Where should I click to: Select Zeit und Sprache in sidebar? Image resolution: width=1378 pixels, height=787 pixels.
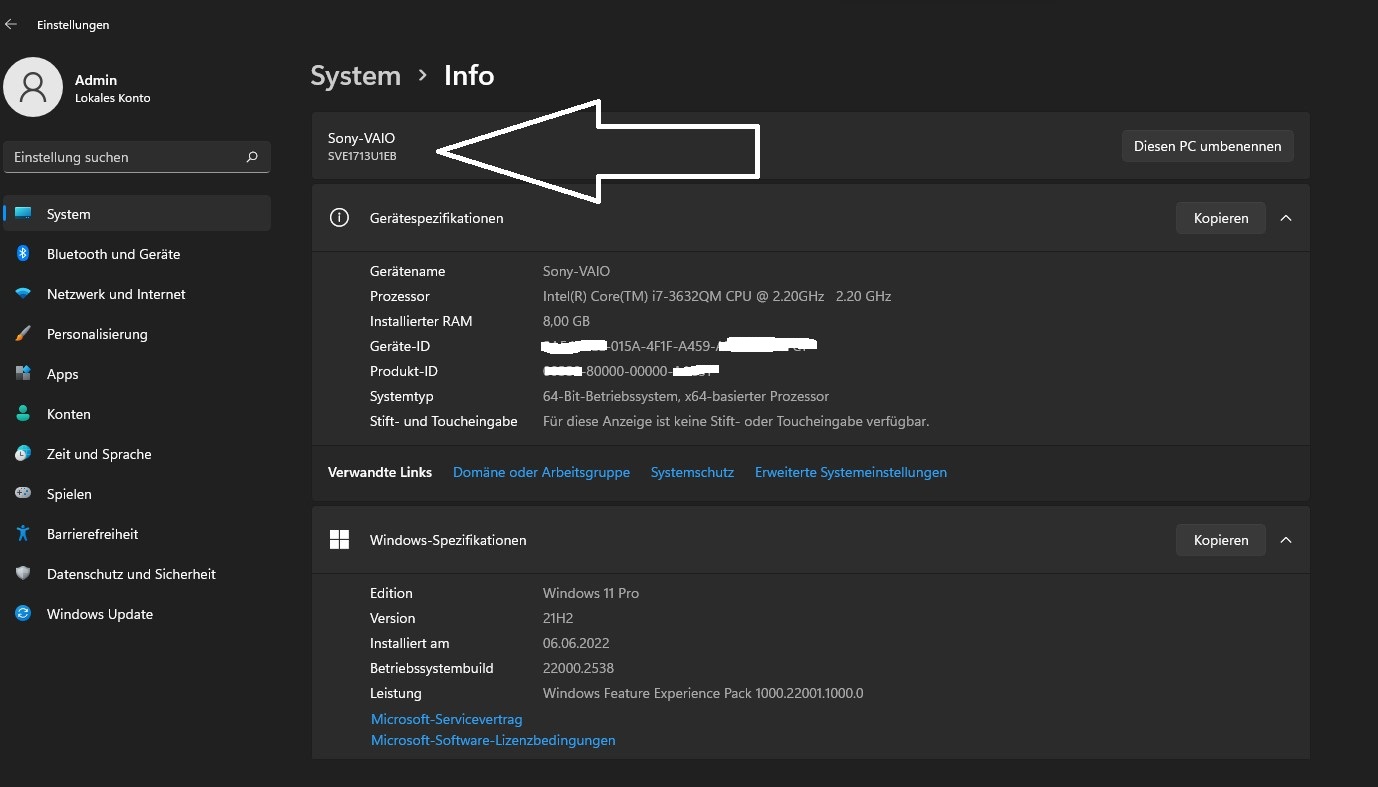tap(99, 454)
